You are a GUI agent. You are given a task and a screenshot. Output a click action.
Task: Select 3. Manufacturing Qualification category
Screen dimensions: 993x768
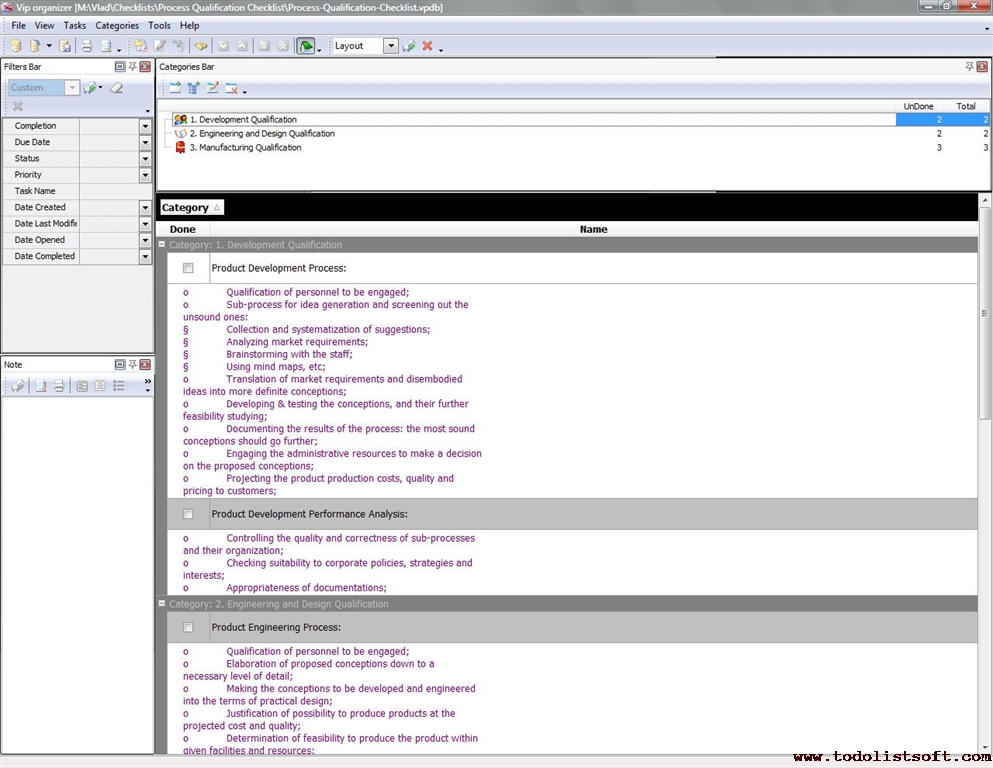[x=245, y=147]
